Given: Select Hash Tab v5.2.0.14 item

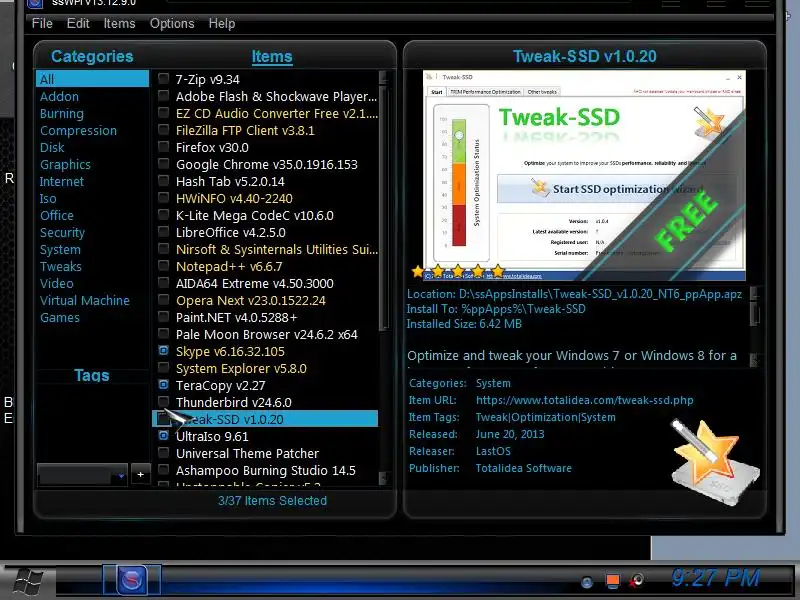Looking at the screenshot, I should click(230, 182).
